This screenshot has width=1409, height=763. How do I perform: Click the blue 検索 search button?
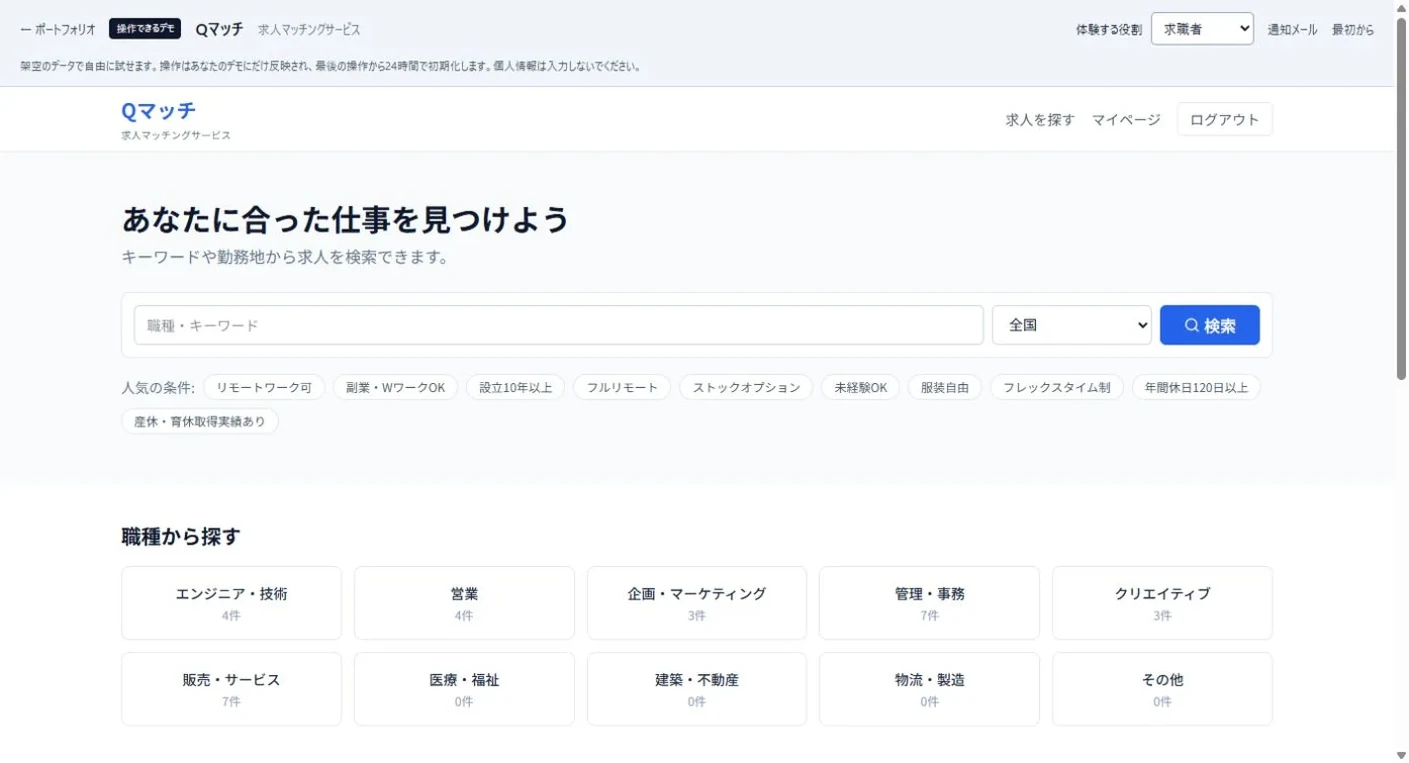coord(1209,325)
